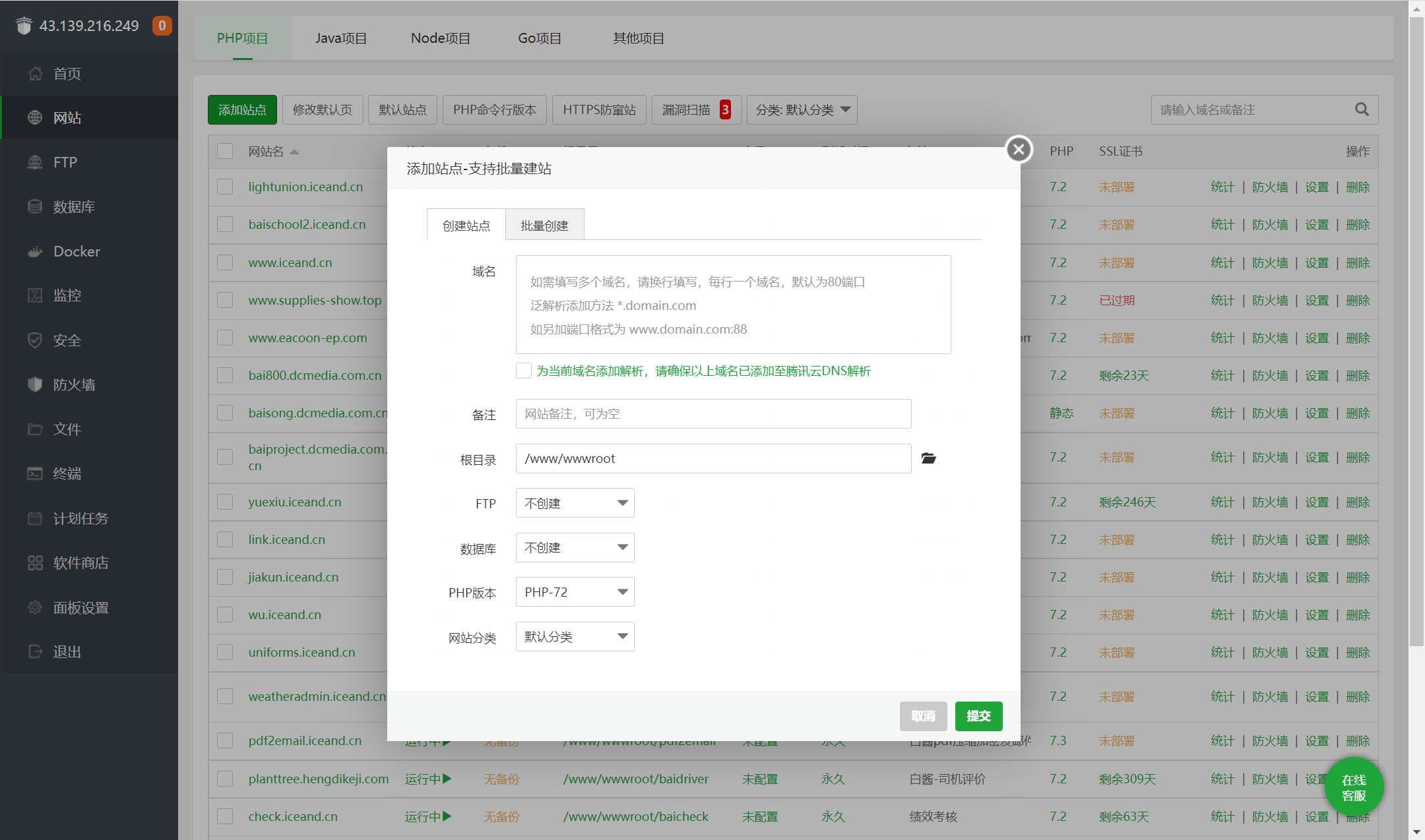Viewport: 1425px width, 840px height.
Task: Open 面板设置 gear in sidebar
Action: point(35,607)
